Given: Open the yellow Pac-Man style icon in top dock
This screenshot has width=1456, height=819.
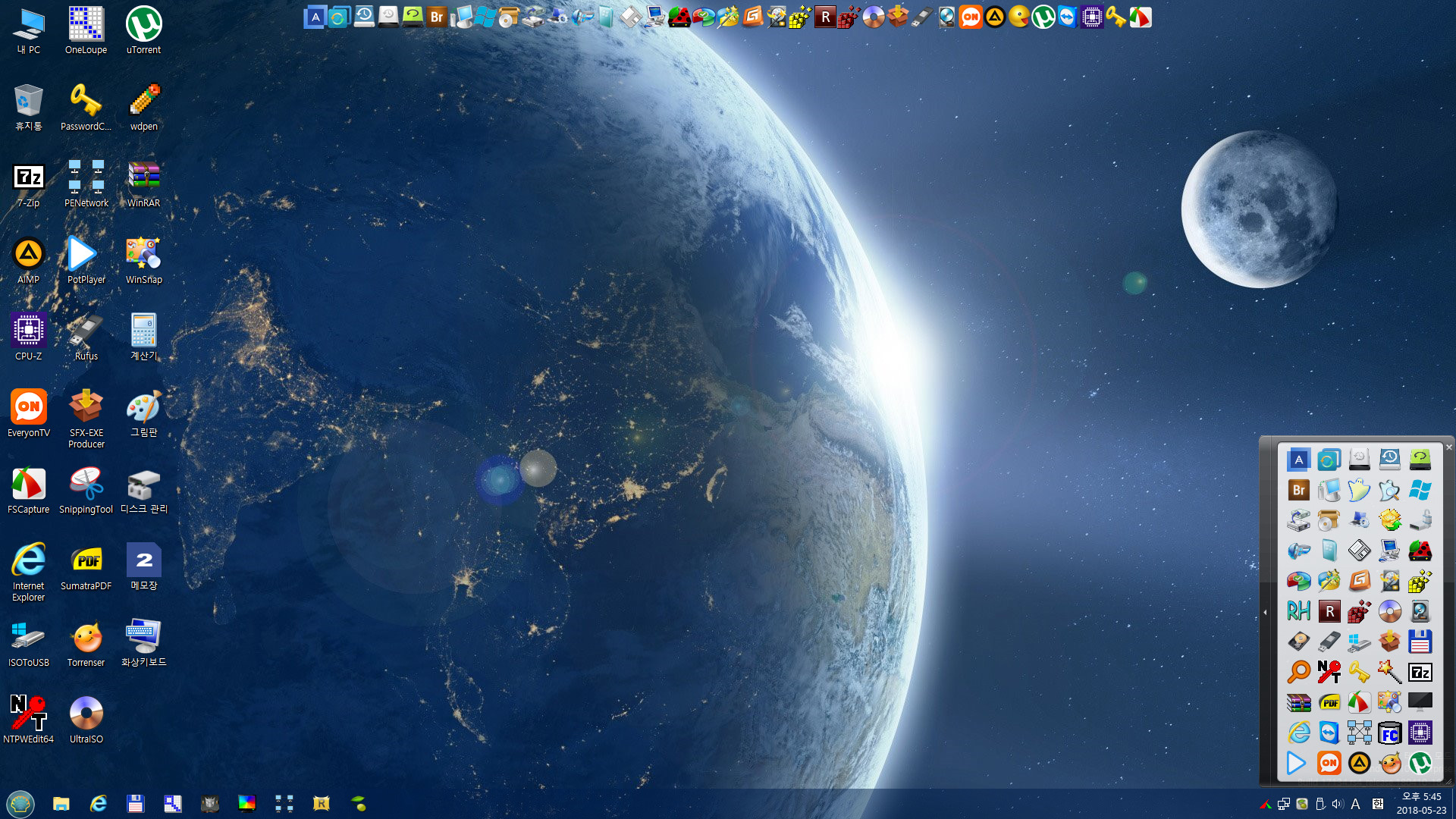Looking at the screenshot, I should pos(1019,17).
